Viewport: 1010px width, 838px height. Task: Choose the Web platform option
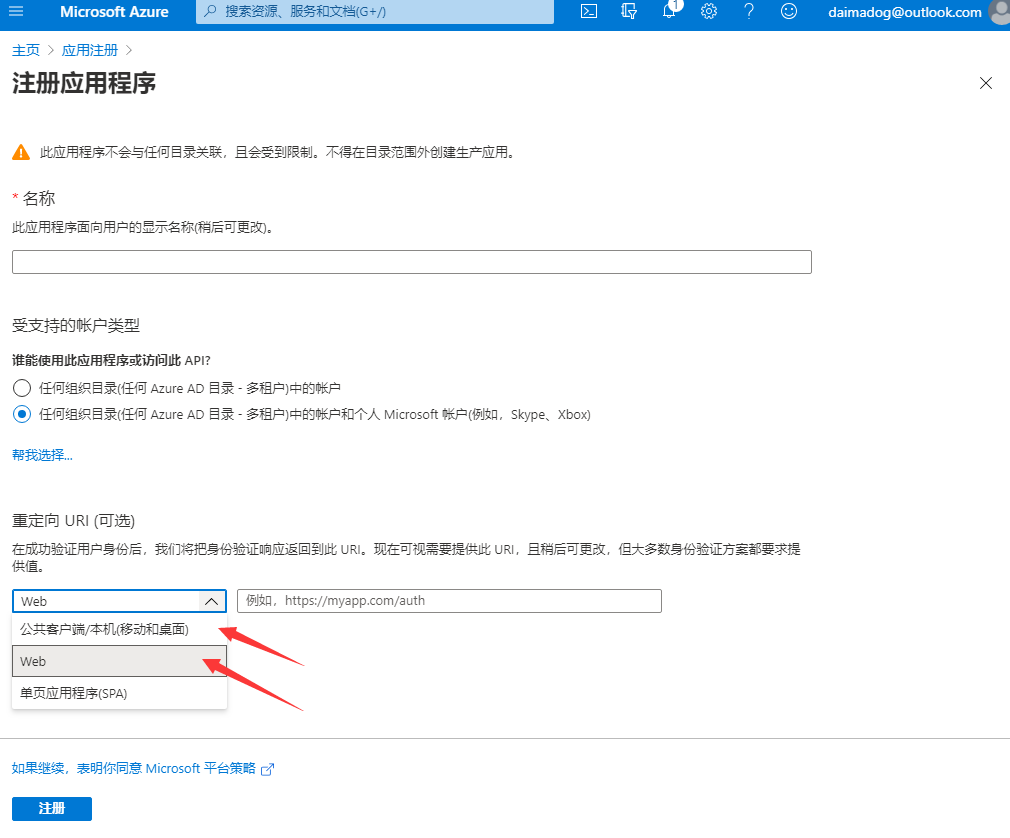119,662
